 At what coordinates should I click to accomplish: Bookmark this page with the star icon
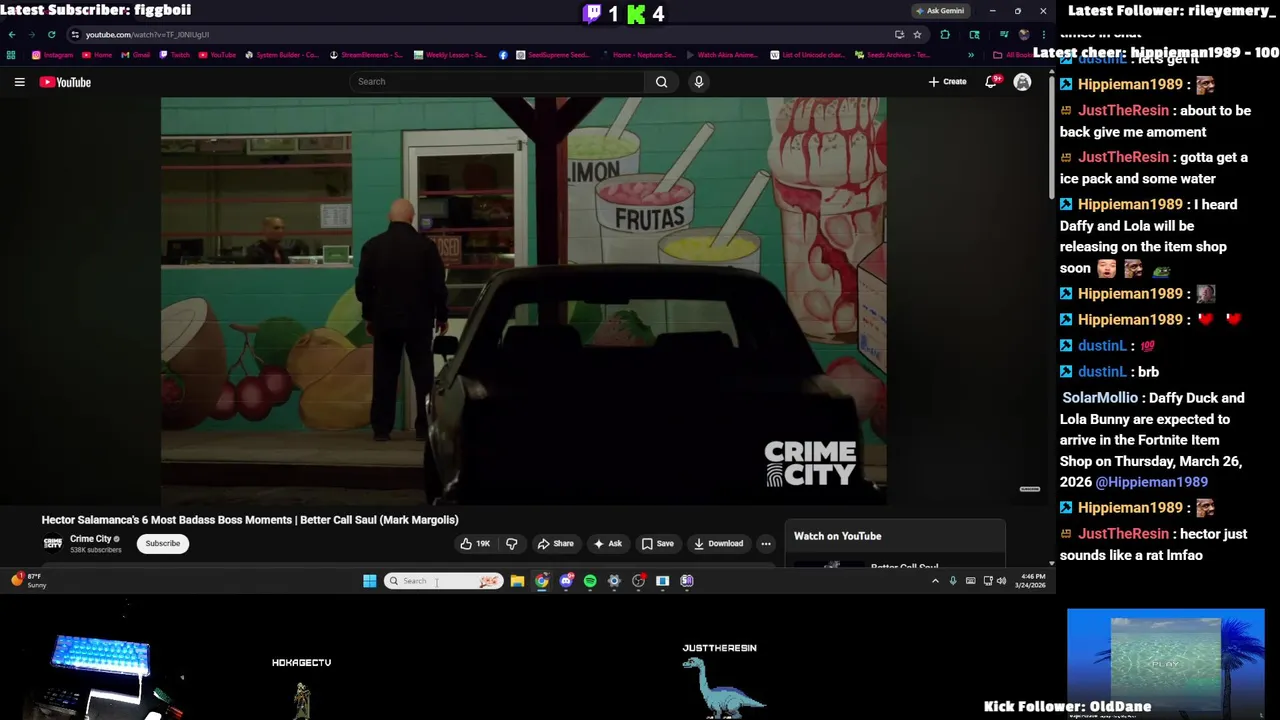(x=917, y=34)
